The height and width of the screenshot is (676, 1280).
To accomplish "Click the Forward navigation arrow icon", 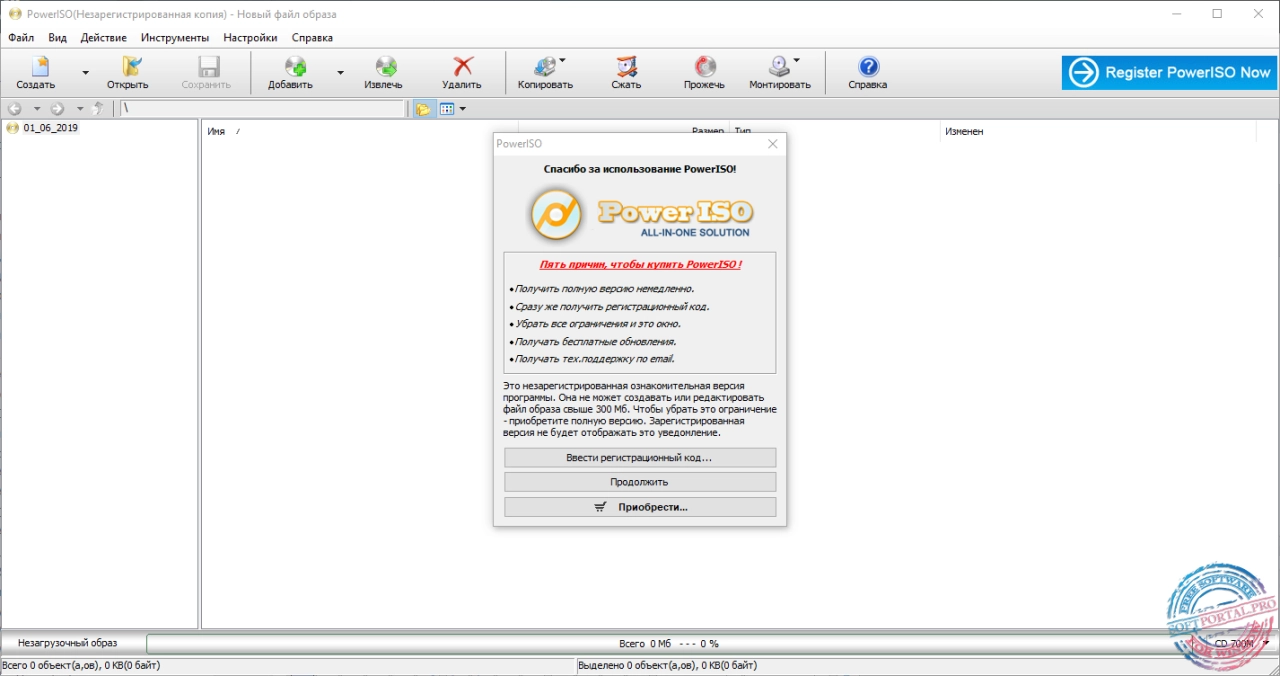I will pos(58,109).
